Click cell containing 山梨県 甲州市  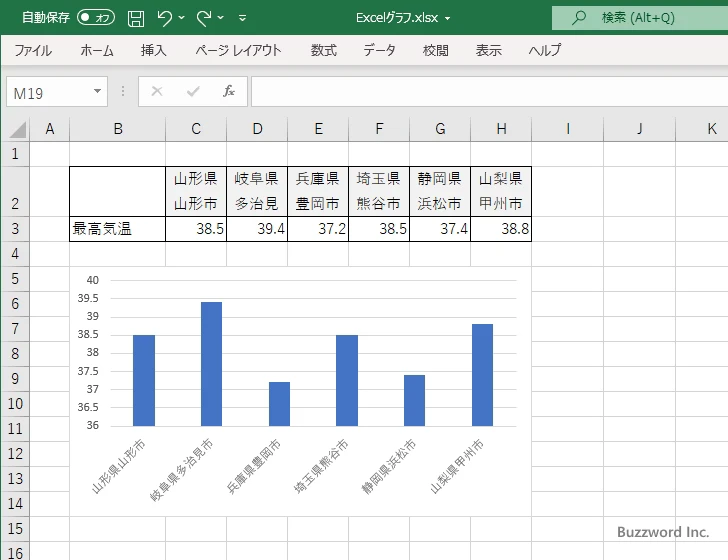tap(501, 191)
